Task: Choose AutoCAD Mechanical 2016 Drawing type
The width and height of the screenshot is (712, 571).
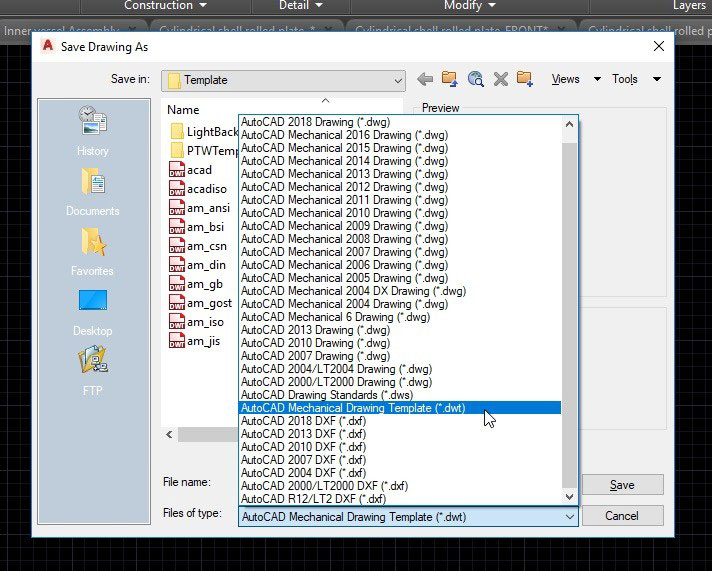Action: tap(400, 135)
